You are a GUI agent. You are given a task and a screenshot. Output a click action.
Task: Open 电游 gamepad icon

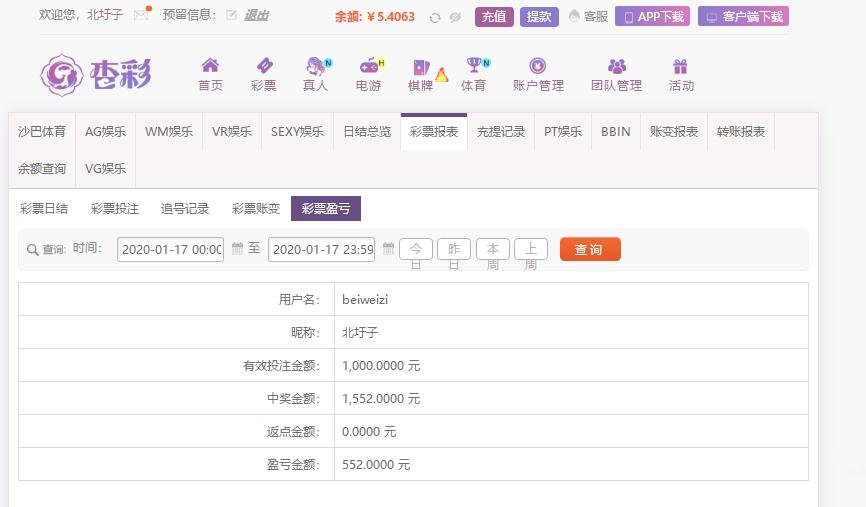pos(371,66)
